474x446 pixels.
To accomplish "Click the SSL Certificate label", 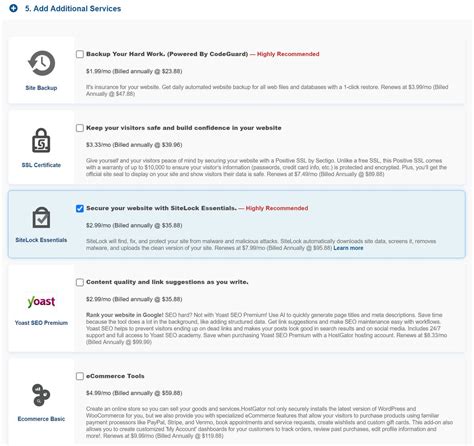I will [41, 165].
